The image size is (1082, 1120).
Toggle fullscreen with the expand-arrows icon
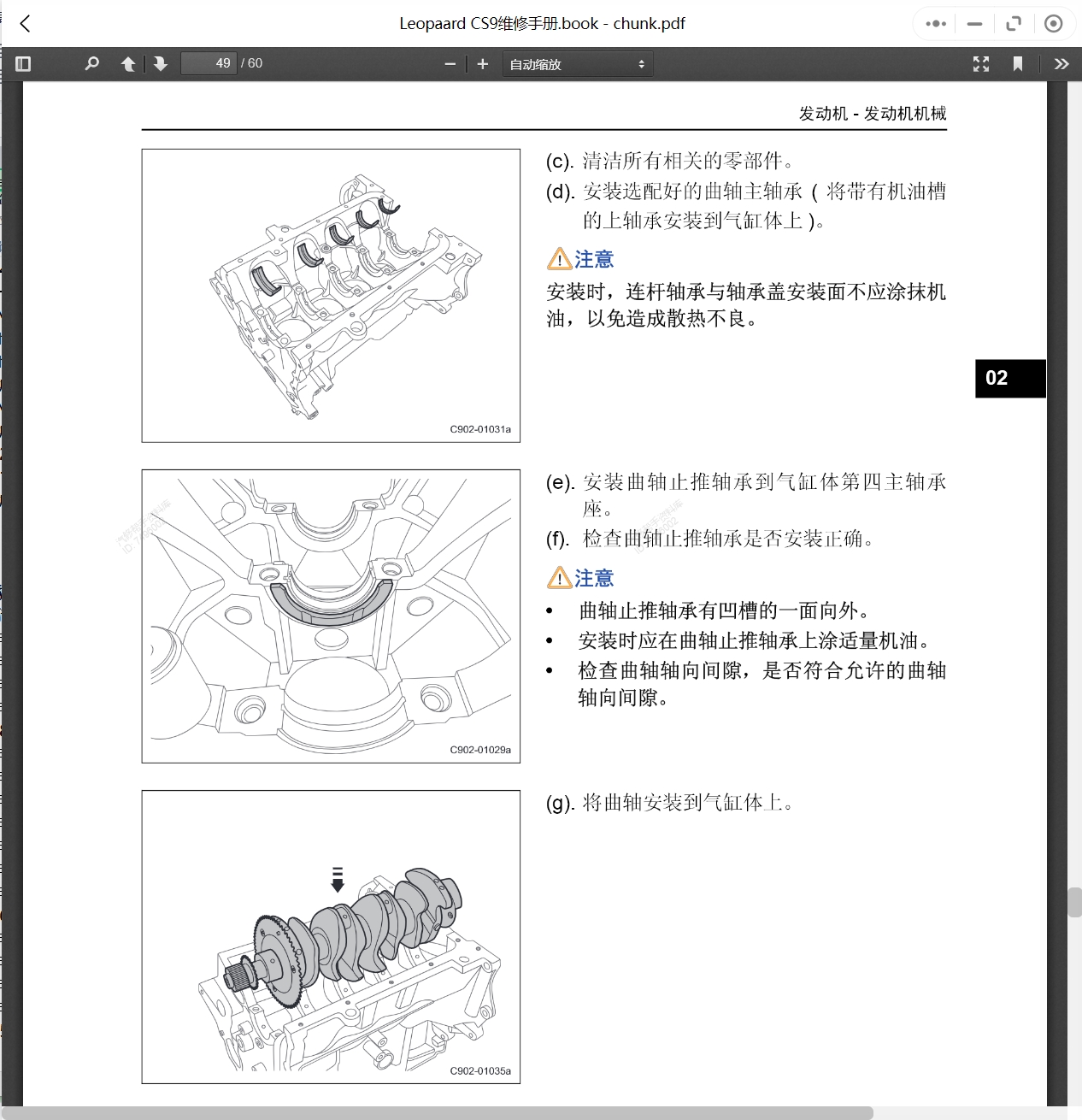pos(981,62)
